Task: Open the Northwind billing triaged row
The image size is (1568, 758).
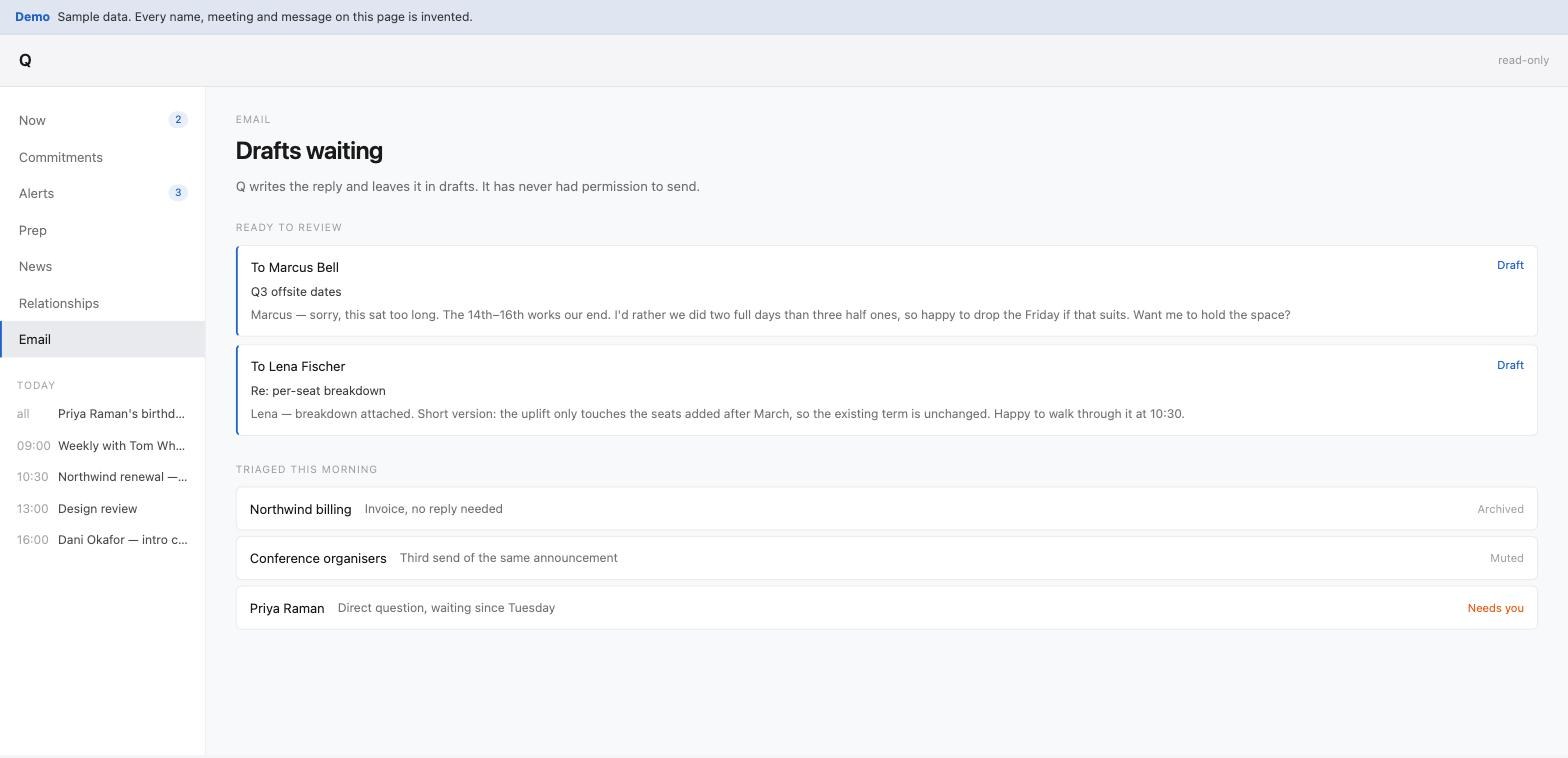Action: tap(886, 509)
